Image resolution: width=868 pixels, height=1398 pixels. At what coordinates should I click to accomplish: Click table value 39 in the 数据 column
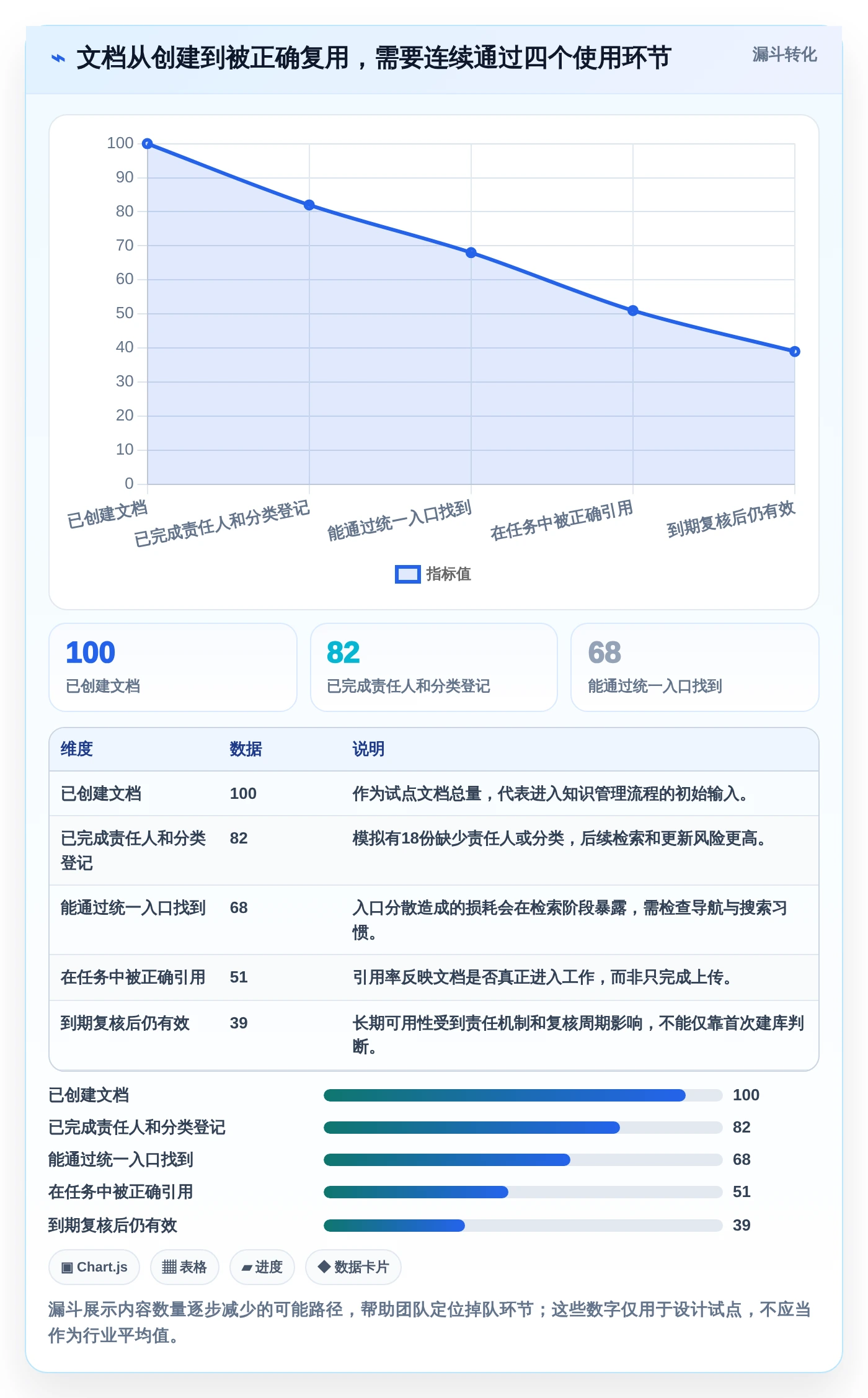pyautogui.click(x=239, y=1023)
